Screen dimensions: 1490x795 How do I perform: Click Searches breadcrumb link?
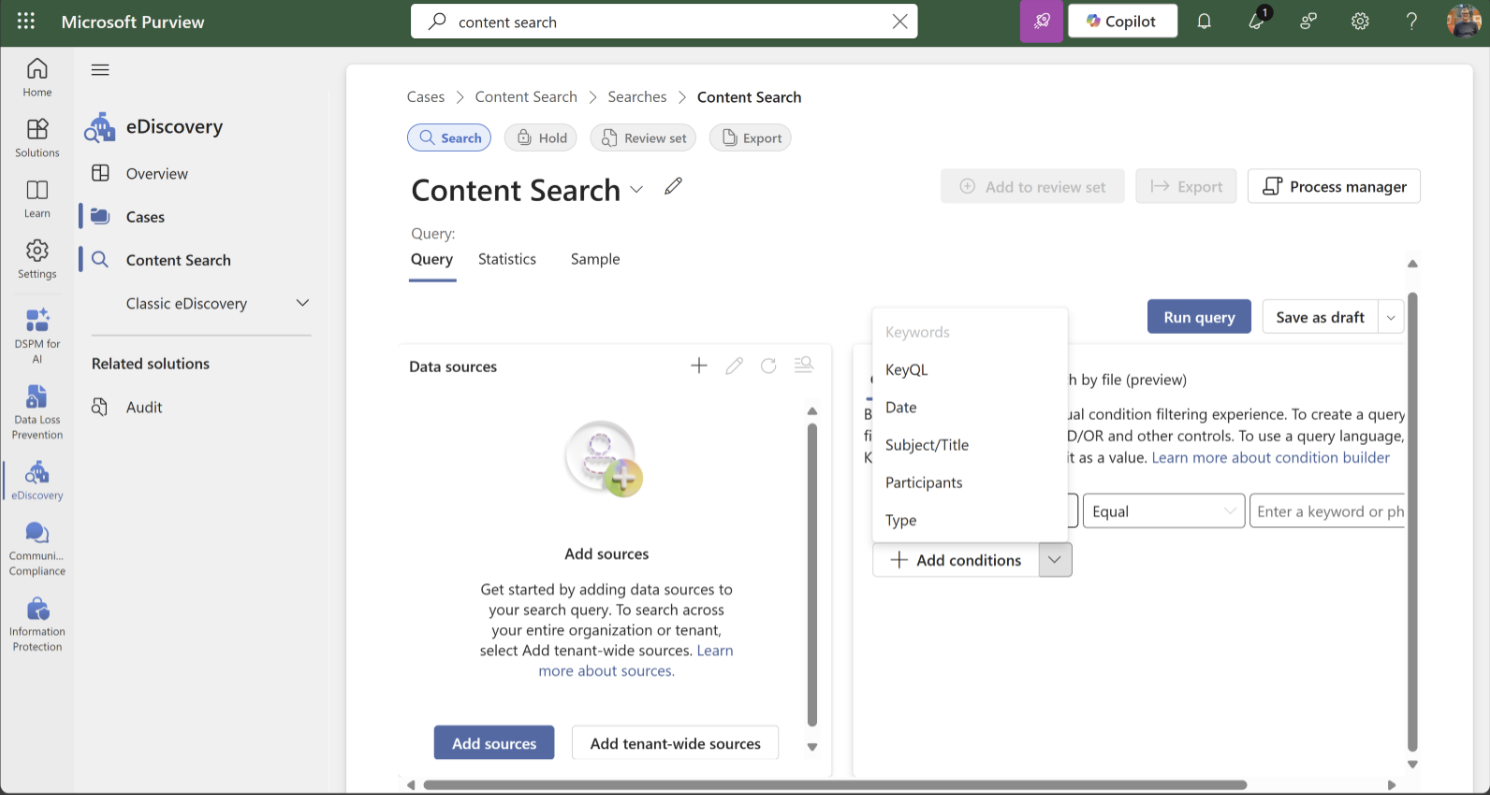637,97
